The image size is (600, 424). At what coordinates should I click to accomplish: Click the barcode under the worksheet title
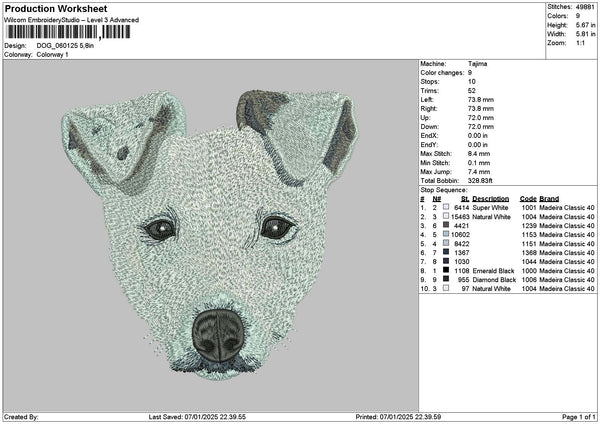pyautogui.click(x=67, y=32)
